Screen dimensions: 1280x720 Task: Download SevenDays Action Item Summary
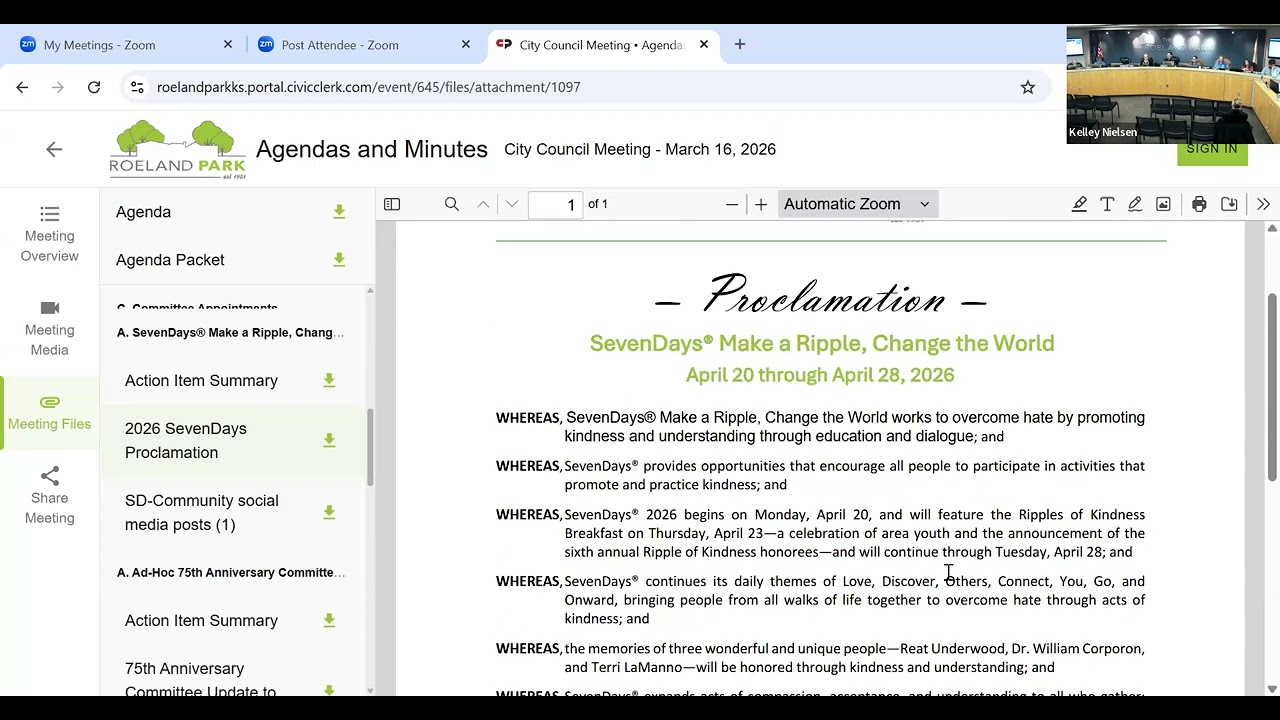tap(329, 380)
